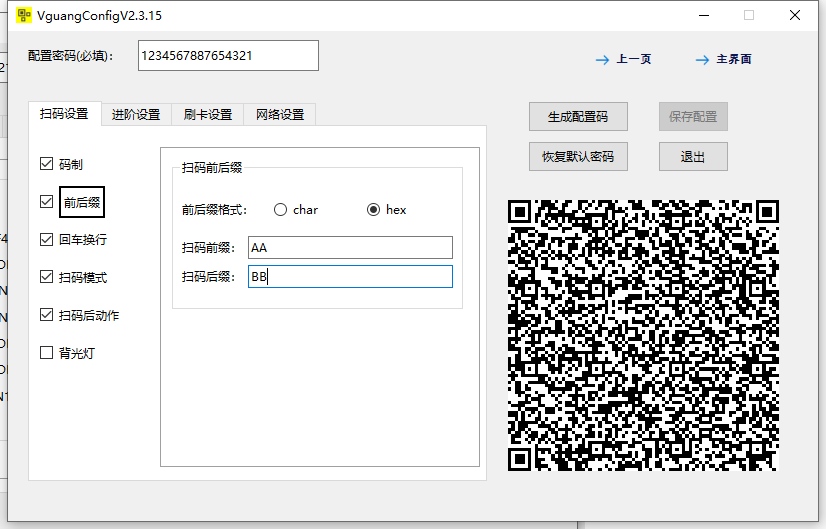Toggle the 扫码后动作 checkbox

click(x=46, y=315)
